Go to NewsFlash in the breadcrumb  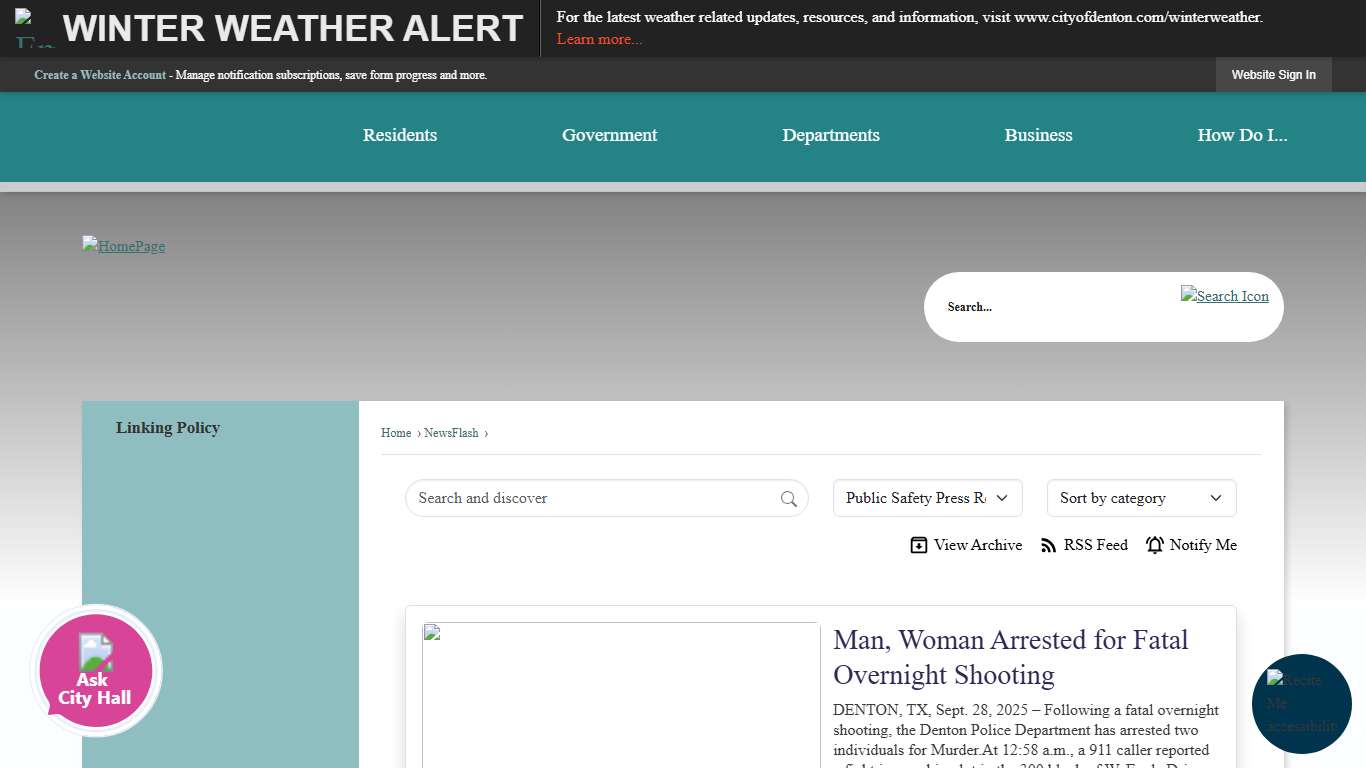pyautogui.click(x=451, y=433)
